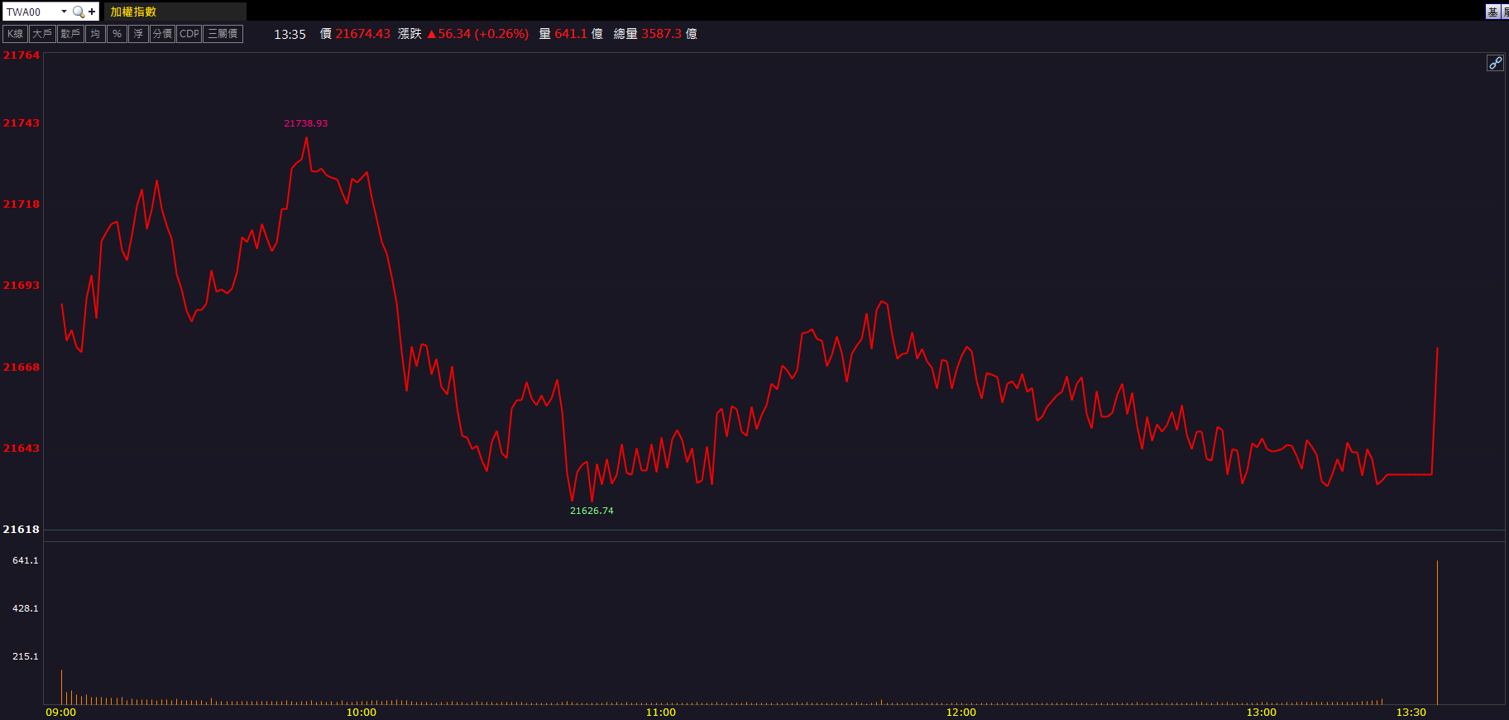Screen dimensions: 1509x720
Task: Click the 21643 price axis label
Action: [22, 448]
